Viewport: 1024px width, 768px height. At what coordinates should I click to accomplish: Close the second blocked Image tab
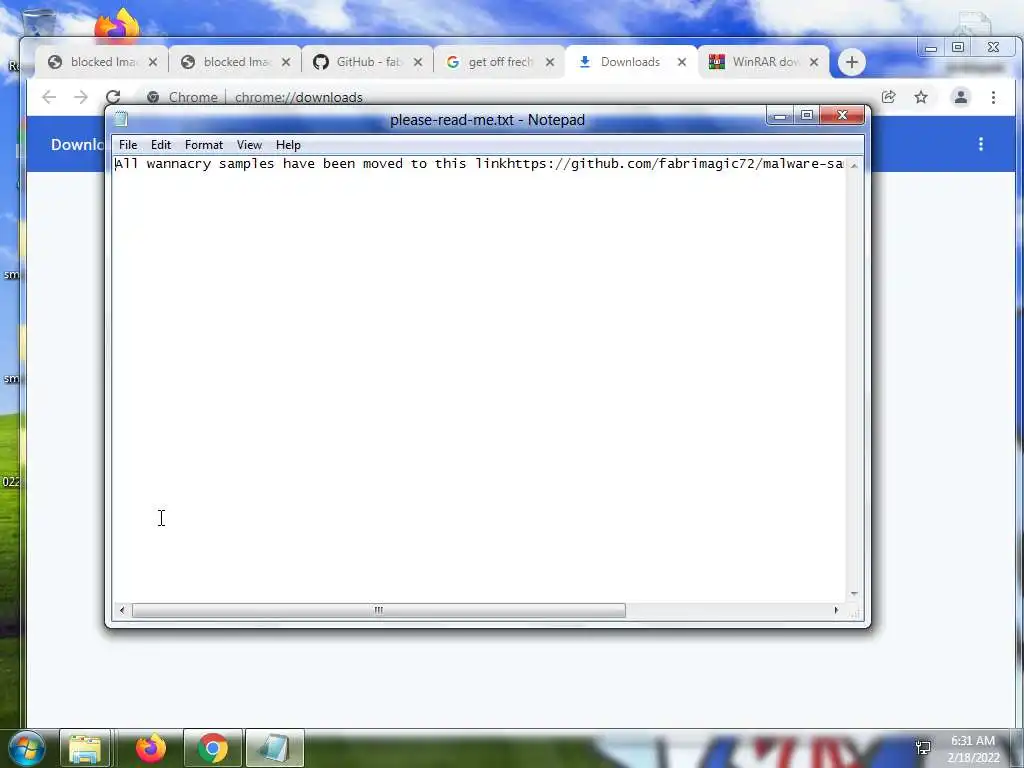286,62
